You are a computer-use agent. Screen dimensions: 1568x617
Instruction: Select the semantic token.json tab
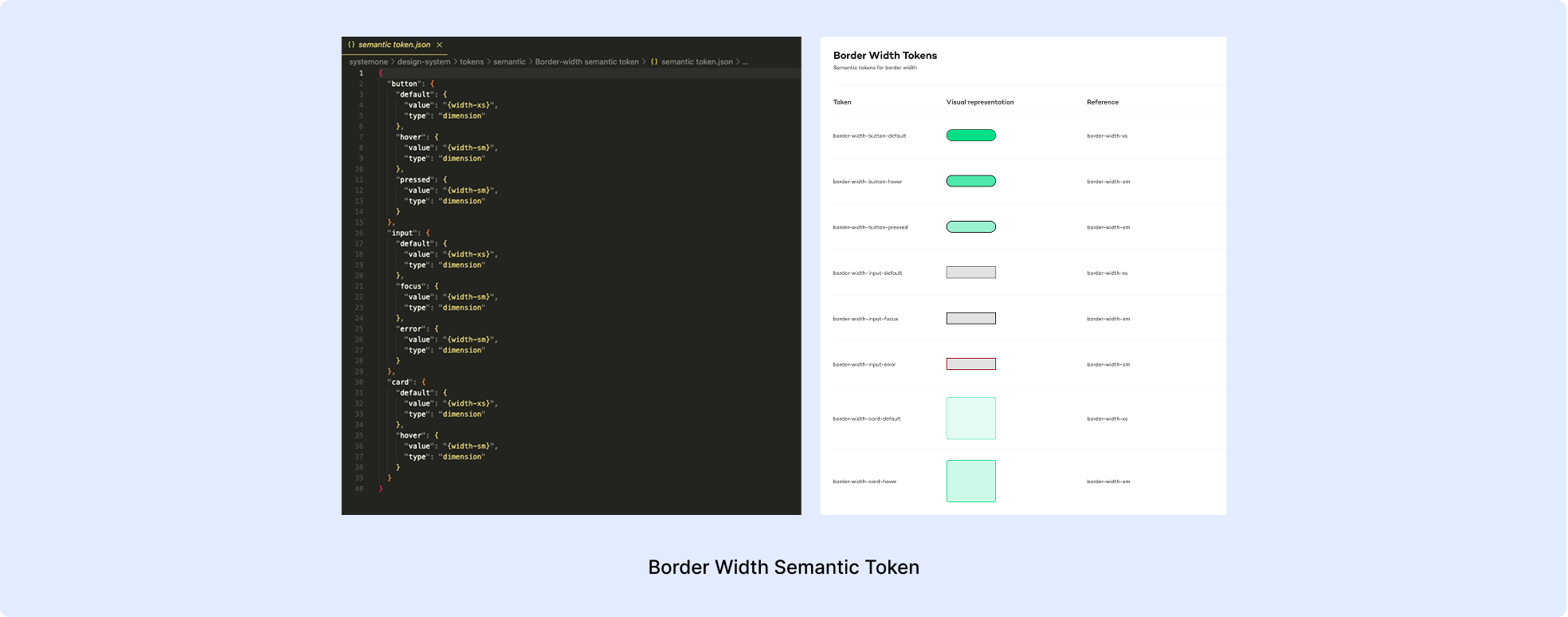394,45
